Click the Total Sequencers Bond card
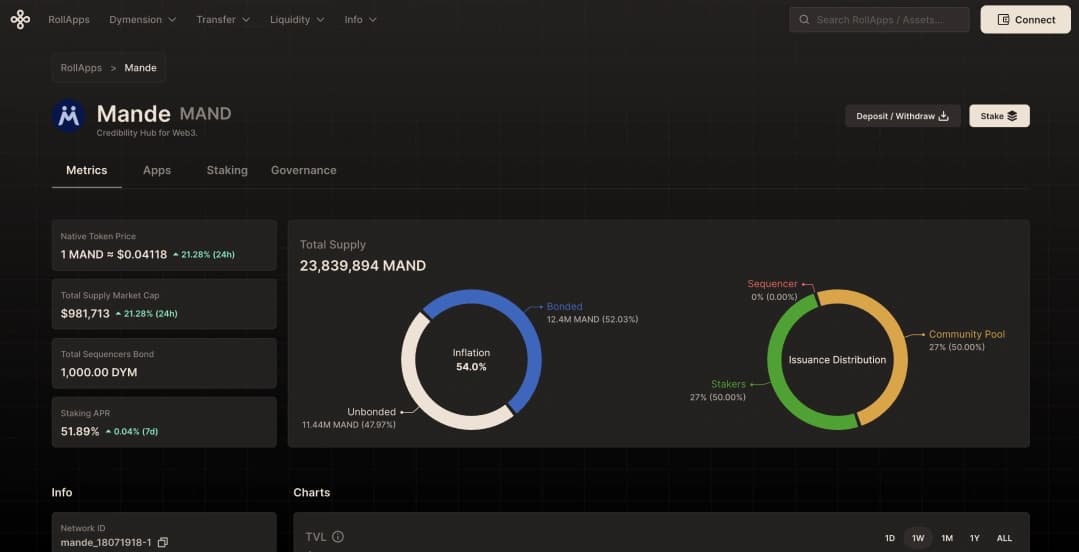The width and height of the screenshot is (1079, 552). [164, 363]
